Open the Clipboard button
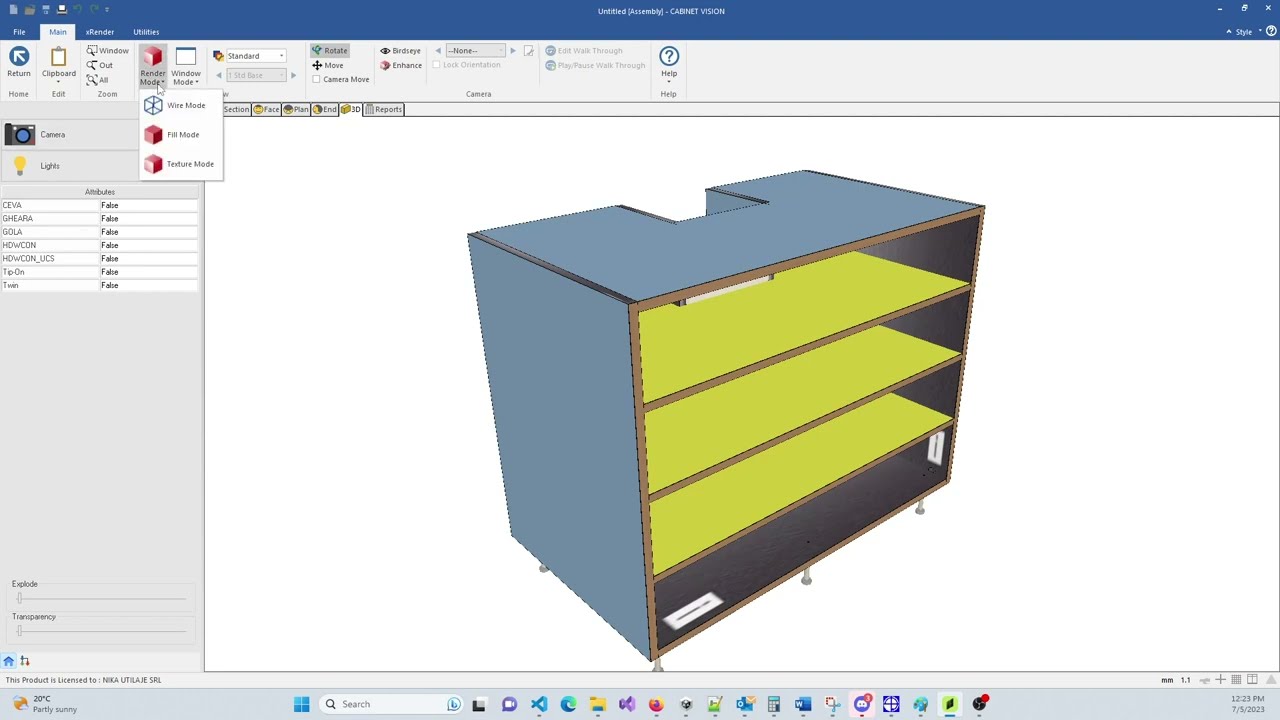The width and height of the screenshot is (1280, 720). pos(58,64)
